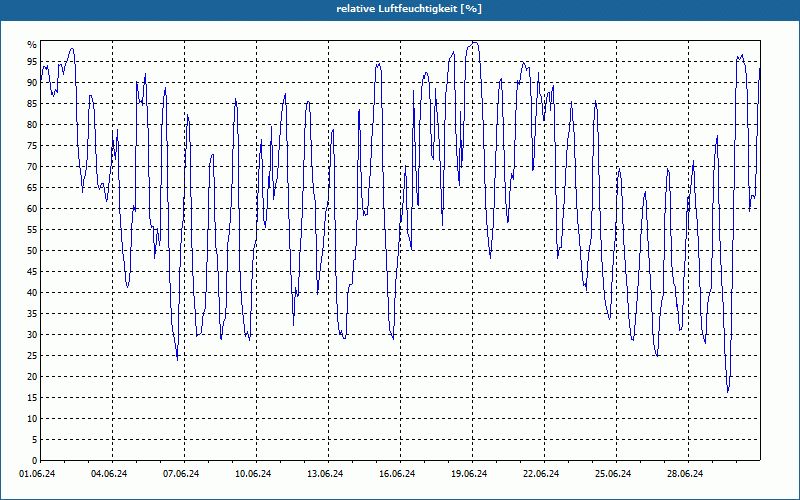Select the 28.06.24 date label
800x500 pixels.
[x=685, y=474]
